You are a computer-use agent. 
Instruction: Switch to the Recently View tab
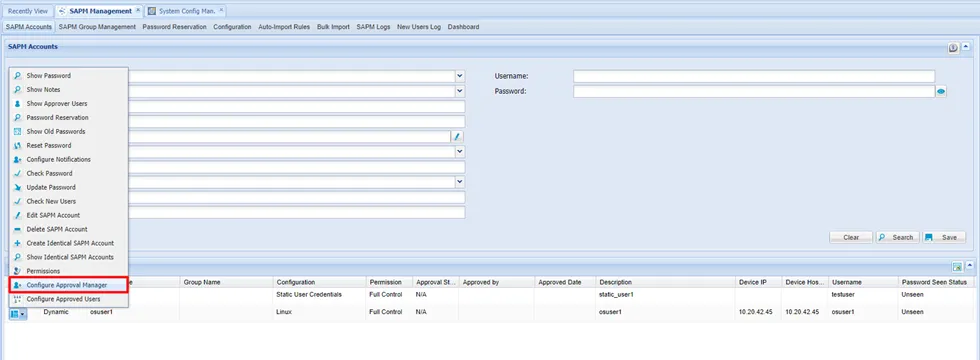[28, 11]
